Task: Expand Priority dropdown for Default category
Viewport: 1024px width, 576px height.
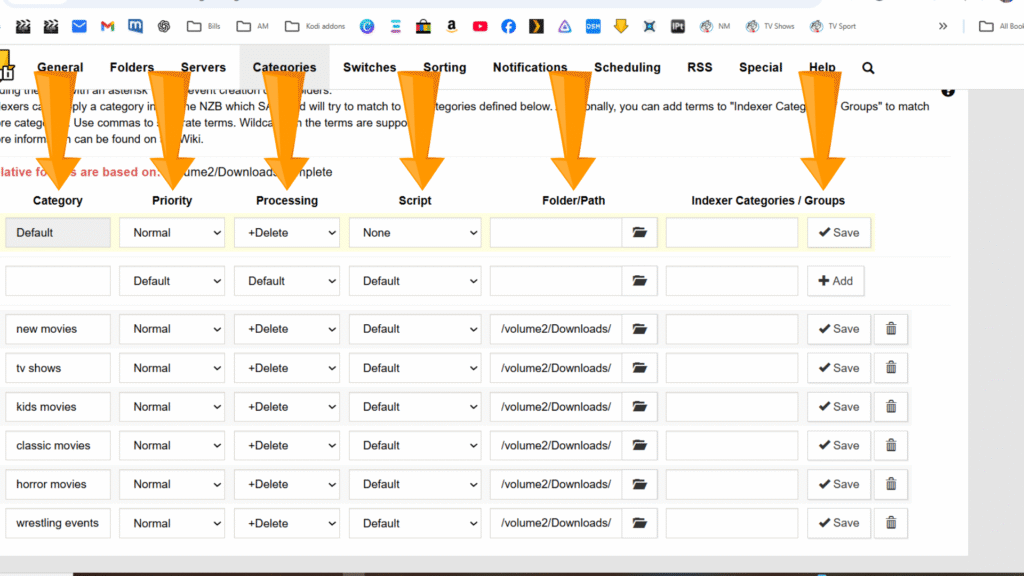Action: pos(172,233)
